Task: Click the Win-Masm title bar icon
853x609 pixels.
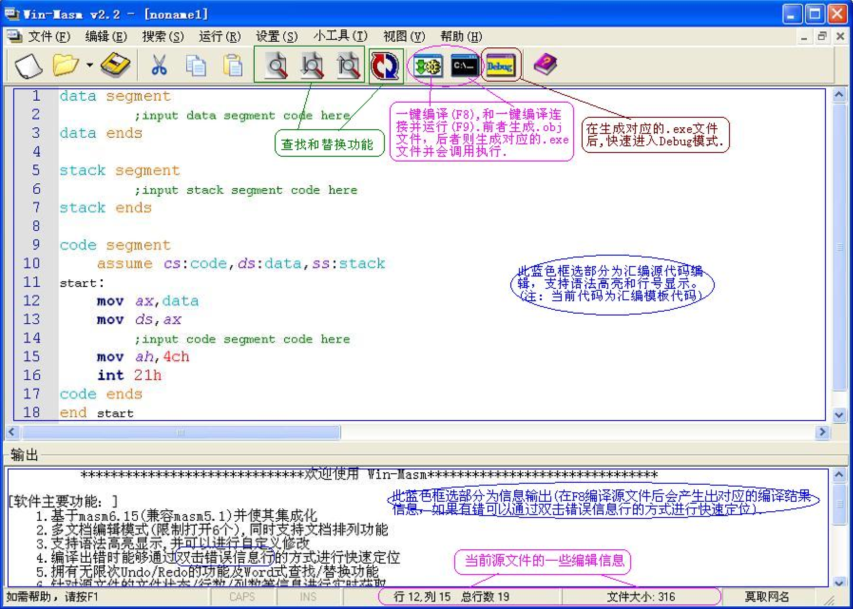Action: (12, 14)
